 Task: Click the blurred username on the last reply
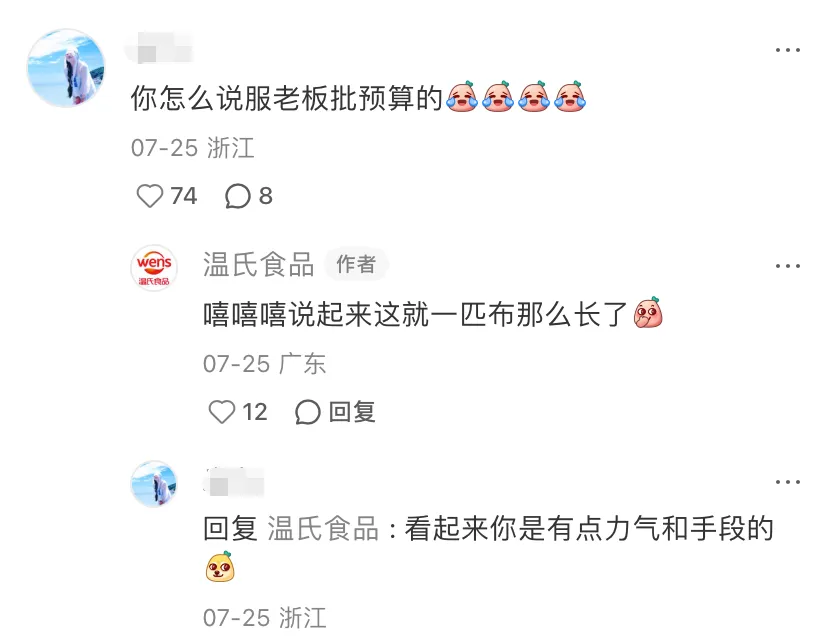(234, 482)
